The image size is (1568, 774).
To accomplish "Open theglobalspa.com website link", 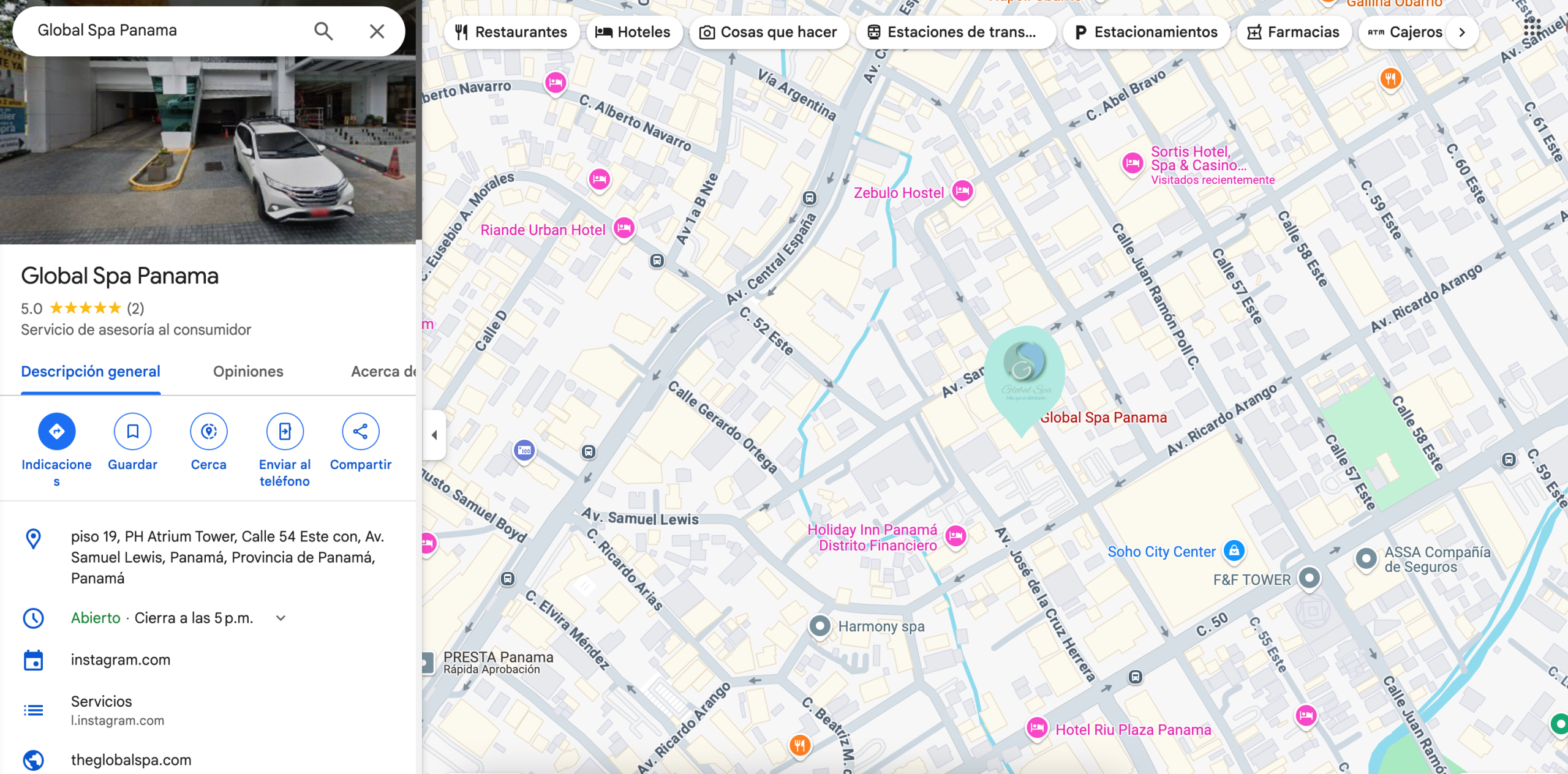I will [131, 760].
